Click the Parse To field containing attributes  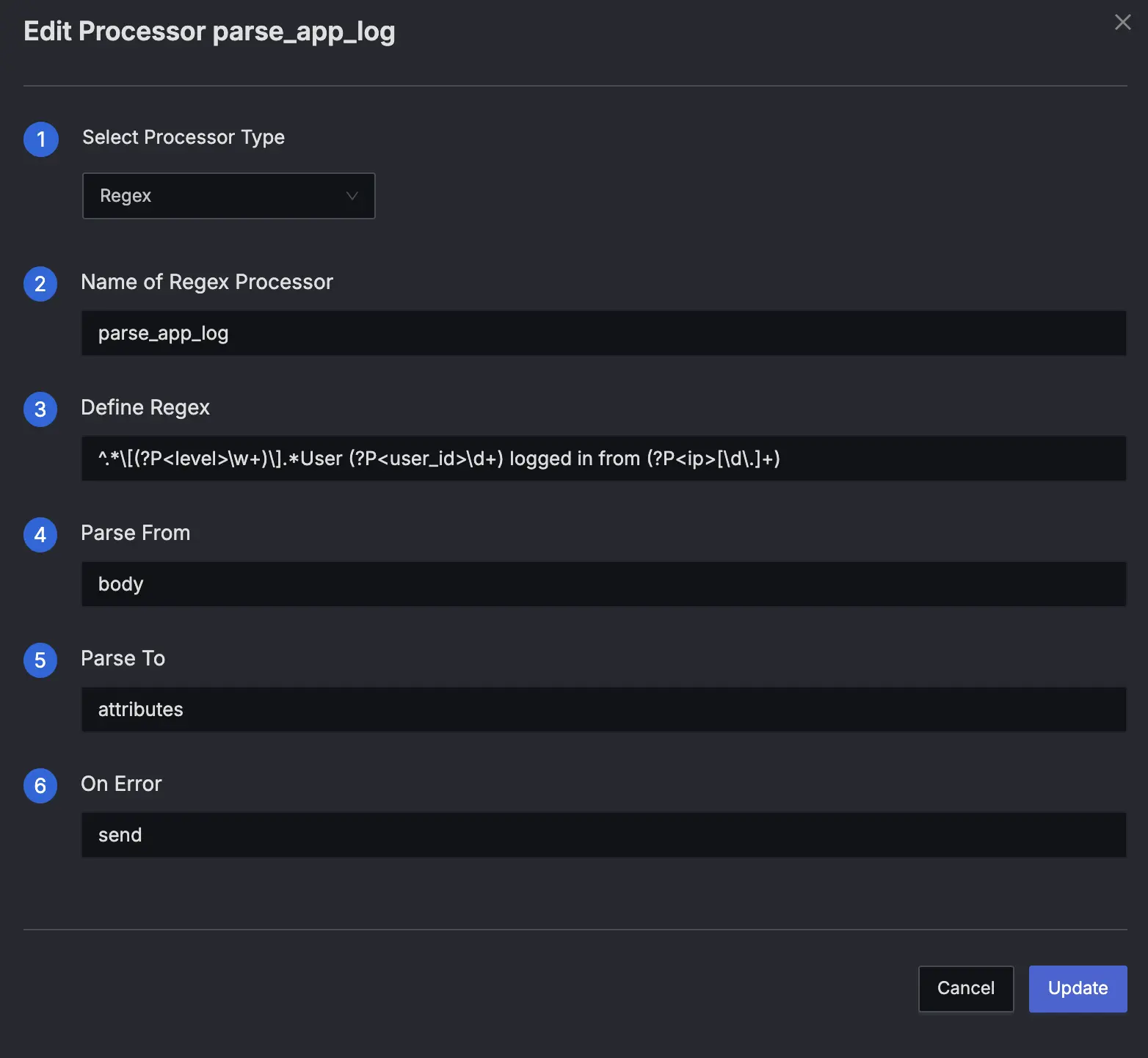tap(603, 709)
